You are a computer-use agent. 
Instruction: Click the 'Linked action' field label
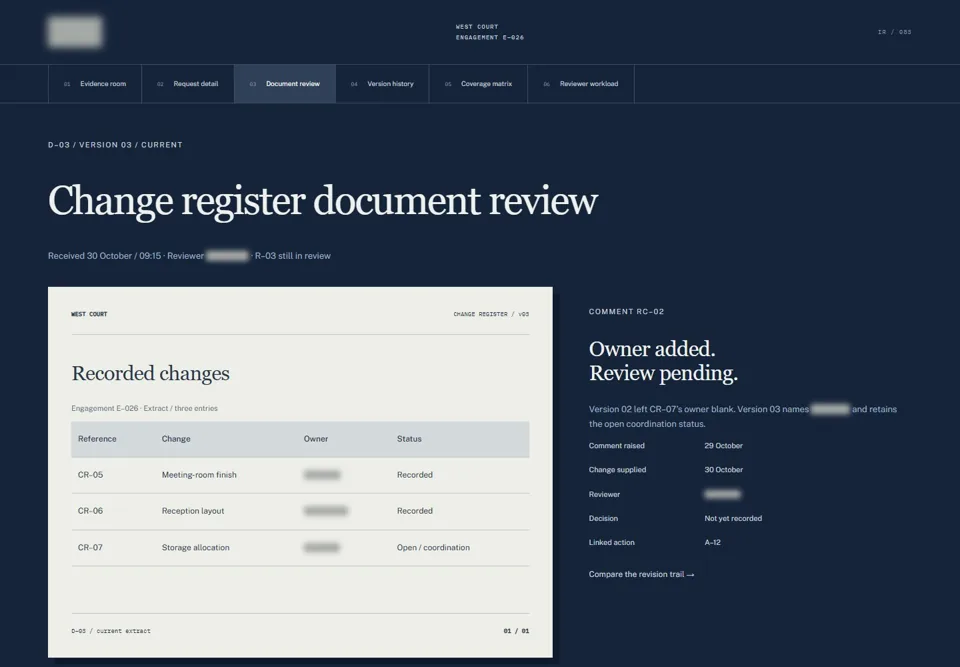pyautogui.click(x=612, y=542)
